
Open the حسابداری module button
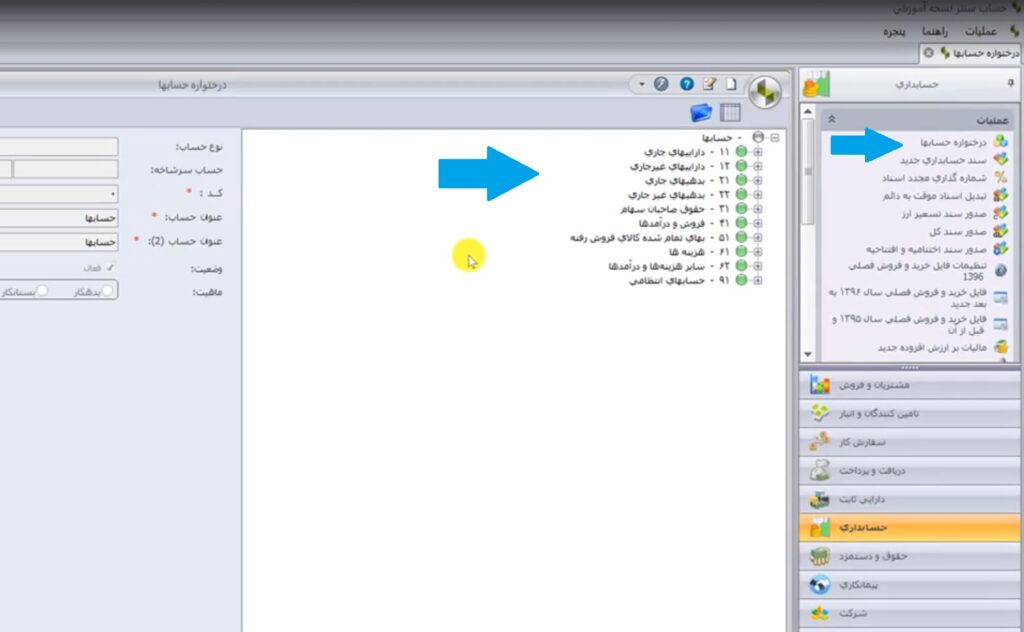click(910, 527)
